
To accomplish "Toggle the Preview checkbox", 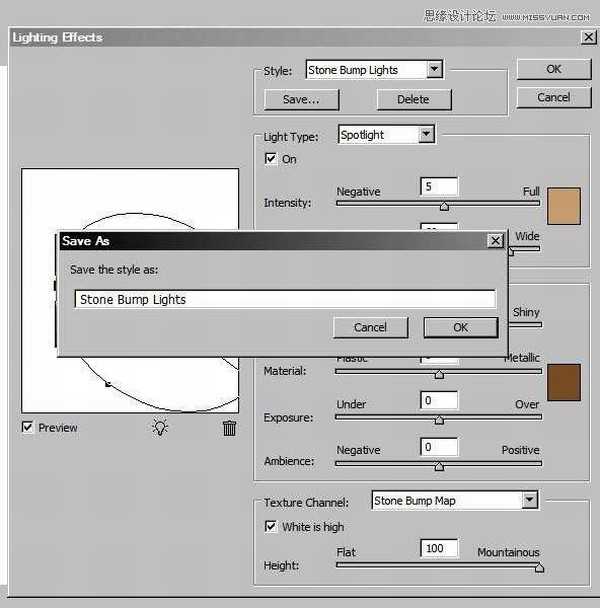I will click(28, 428).
